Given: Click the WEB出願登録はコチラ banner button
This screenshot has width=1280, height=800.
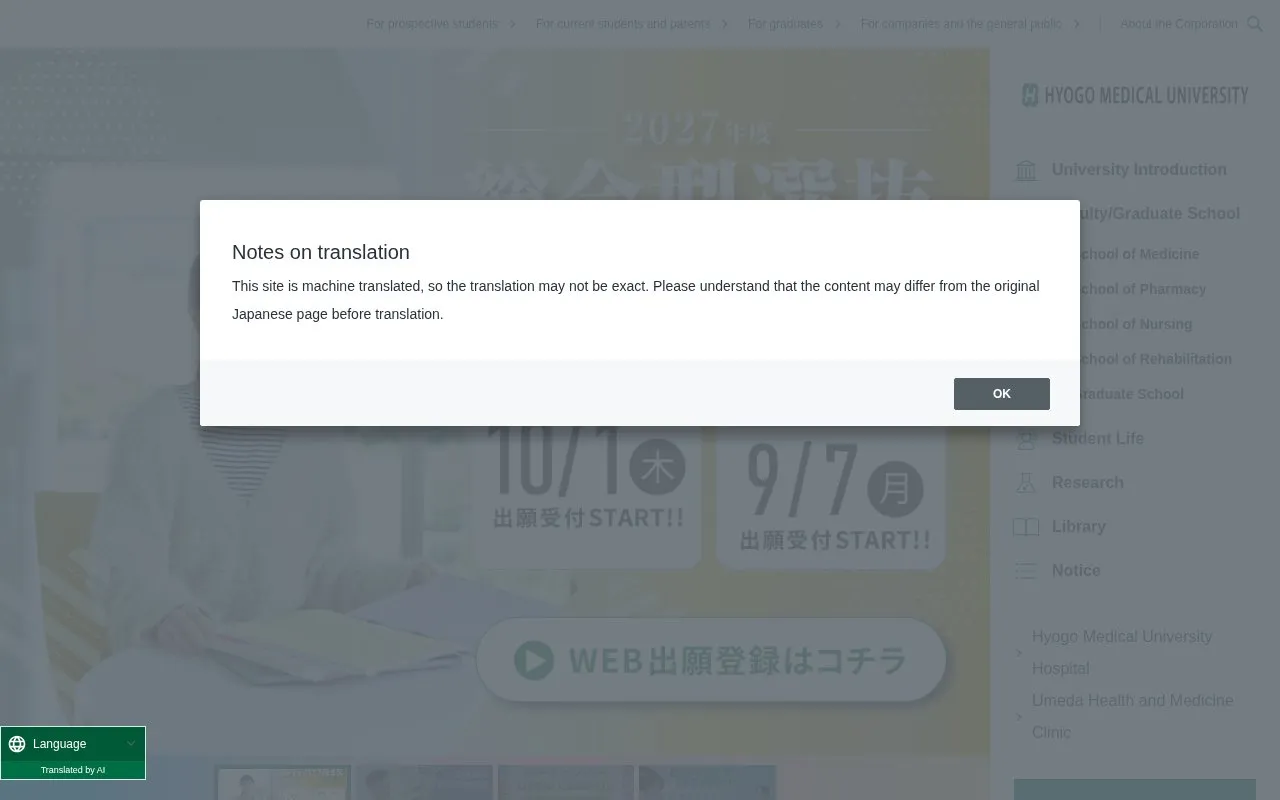Looking at the screenshot, I should coord(711,660).
